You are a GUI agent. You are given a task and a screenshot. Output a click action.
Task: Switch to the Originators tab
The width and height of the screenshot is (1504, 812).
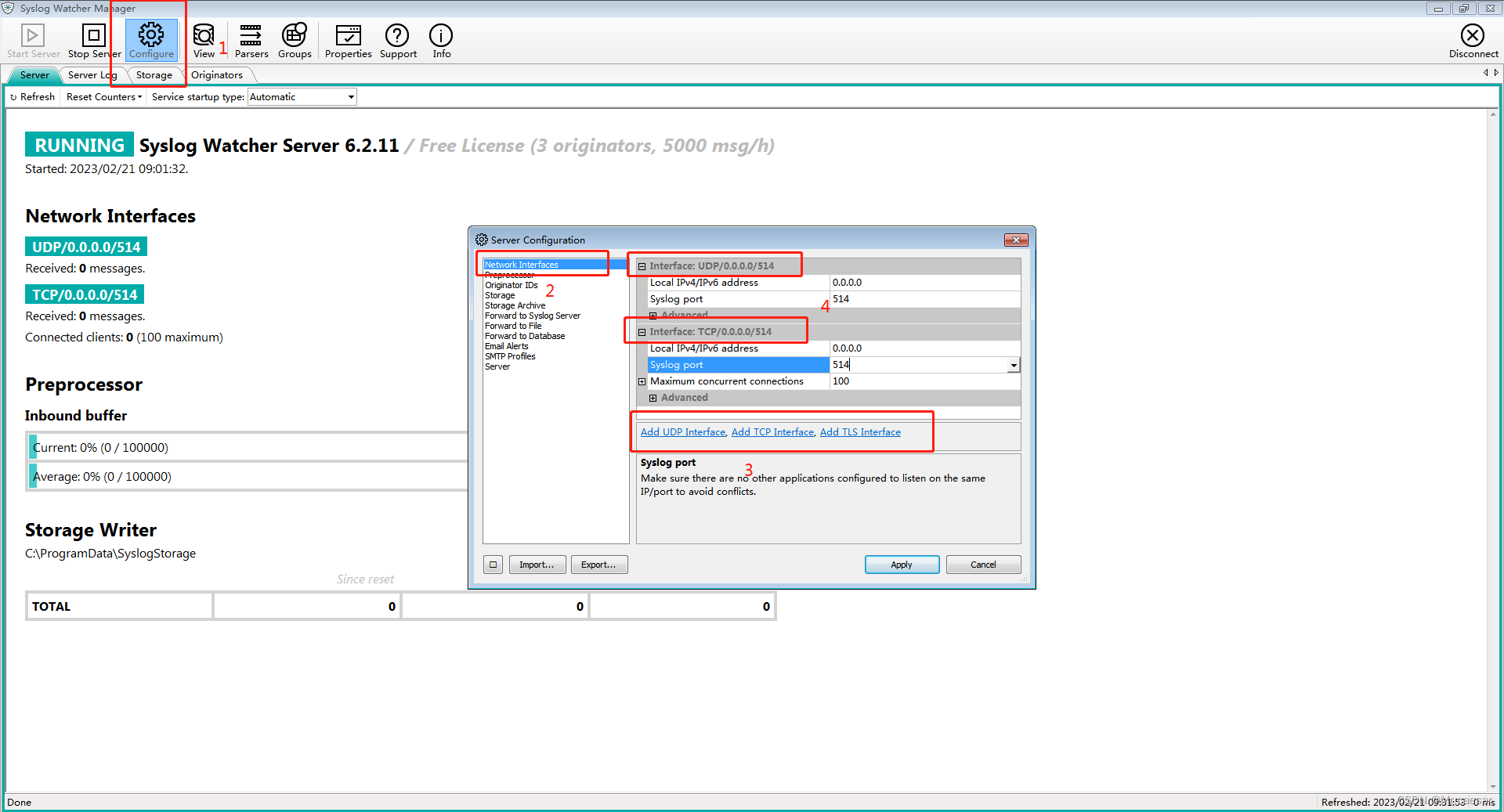pyautogui.click(x=218, y=74)
